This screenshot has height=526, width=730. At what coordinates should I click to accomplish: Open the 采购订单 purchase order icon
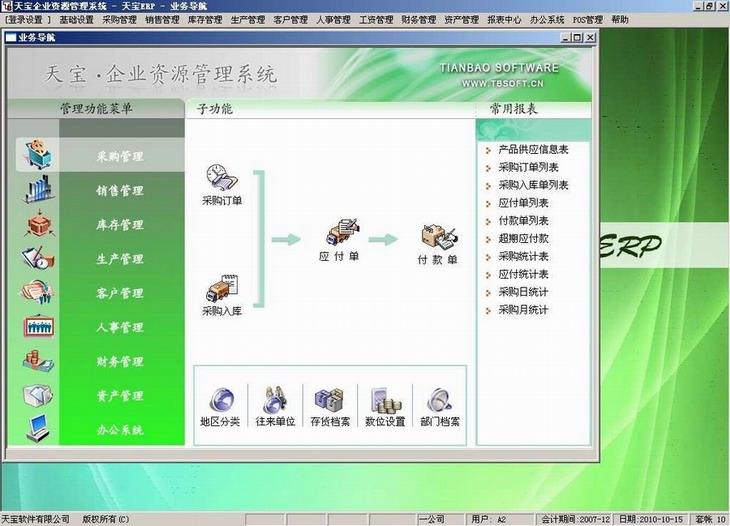tap(221, 177)
